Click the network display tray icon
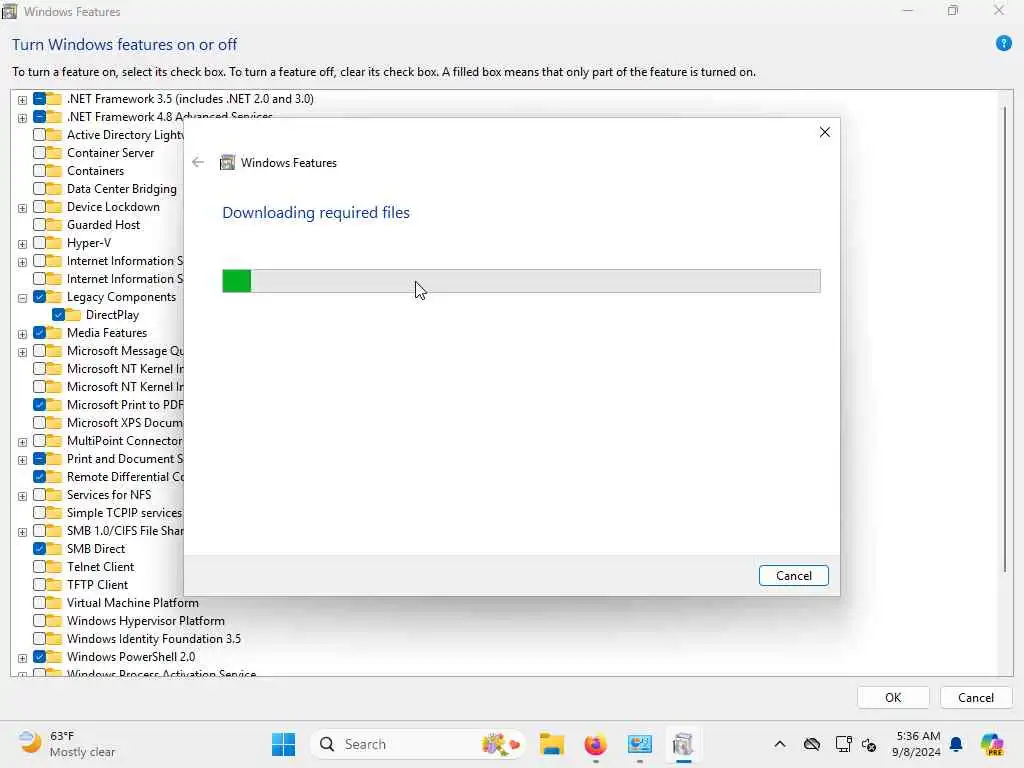Viewport: 1024px width, 768px height. 843,744
